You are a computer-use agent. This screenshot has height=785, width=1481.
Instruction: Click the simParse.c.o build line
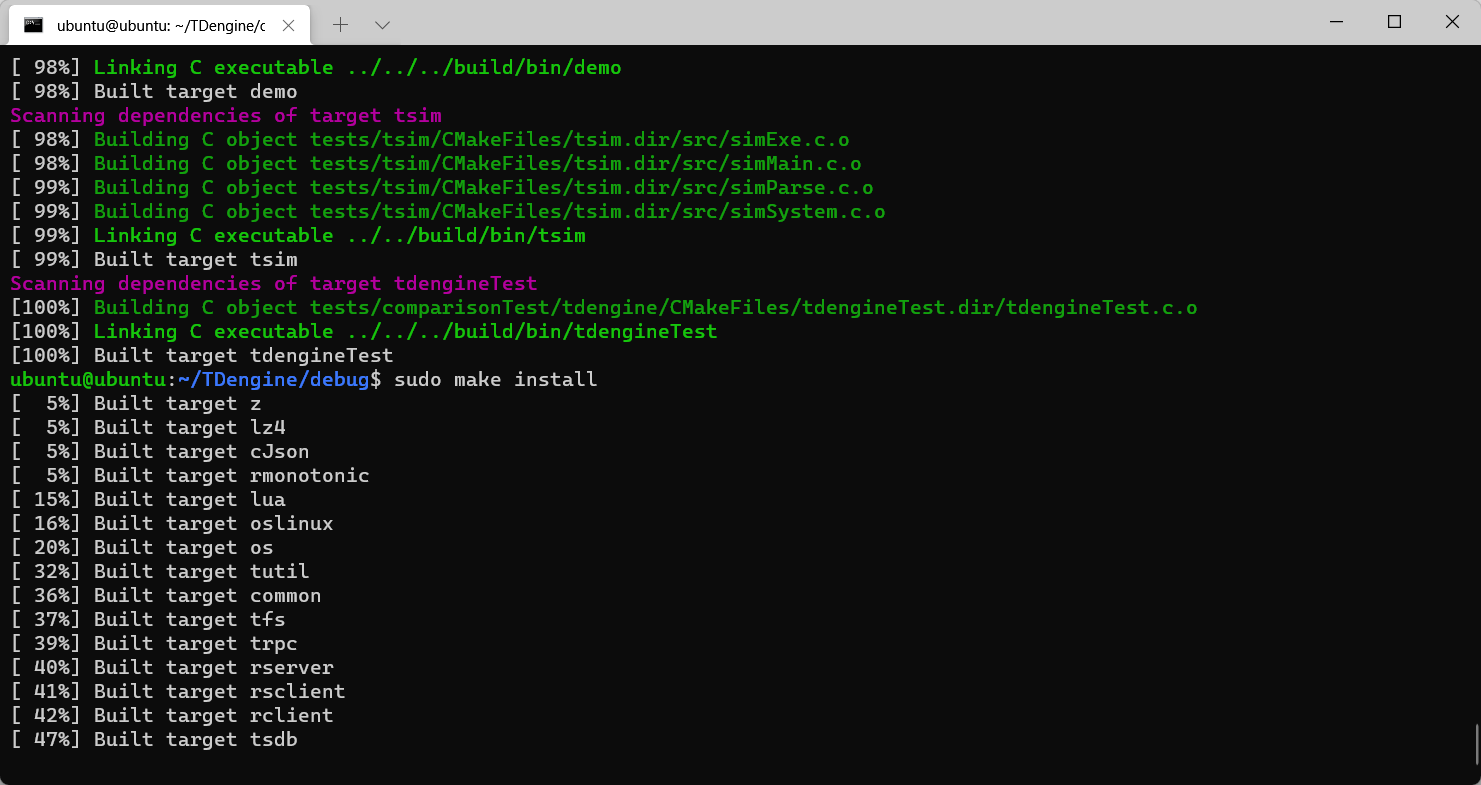point(442,188)
